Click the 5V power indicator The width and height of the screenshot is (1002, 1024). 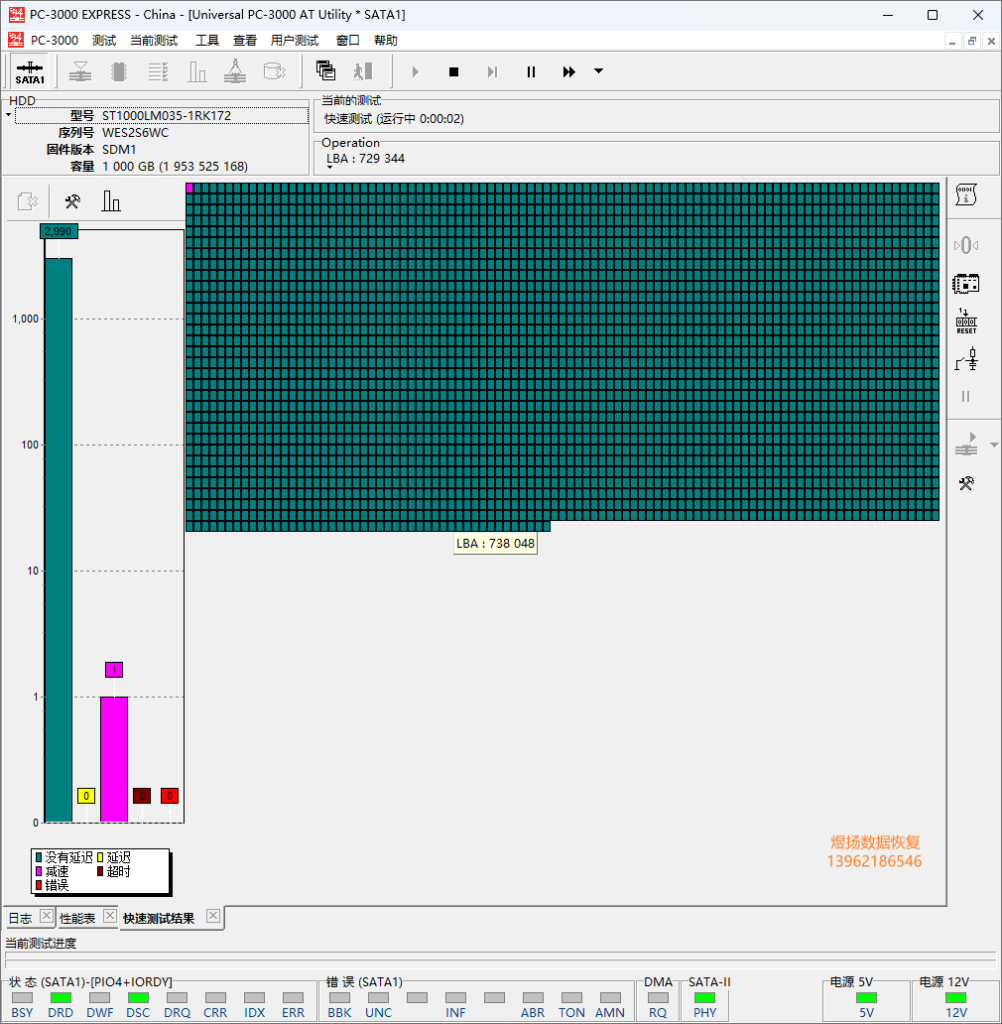click(x=866, y=998)
